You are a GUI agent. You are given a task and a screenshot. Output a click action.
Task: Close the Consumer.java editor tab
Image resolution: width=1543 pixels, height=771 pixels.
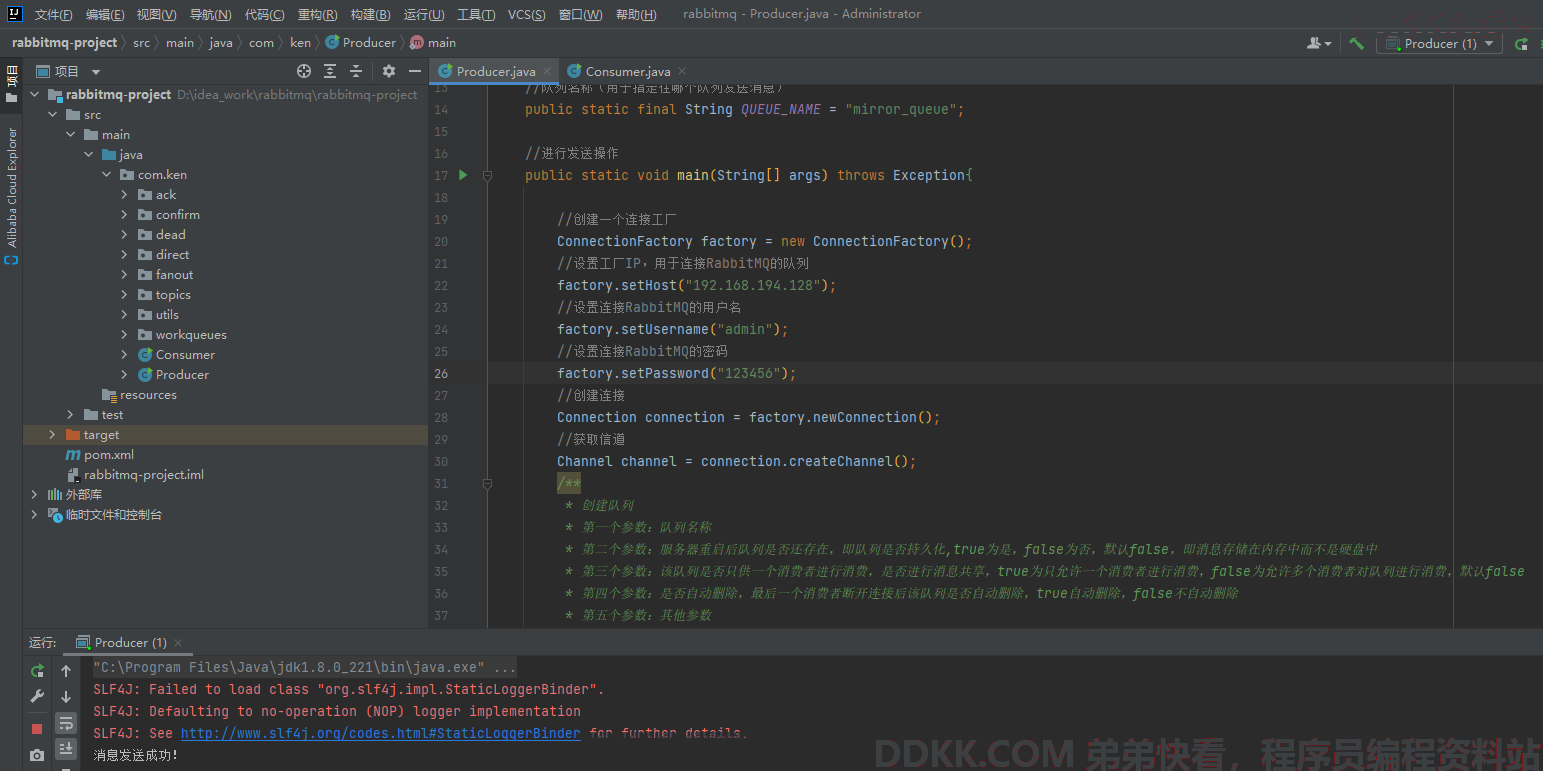coord(682,71)
